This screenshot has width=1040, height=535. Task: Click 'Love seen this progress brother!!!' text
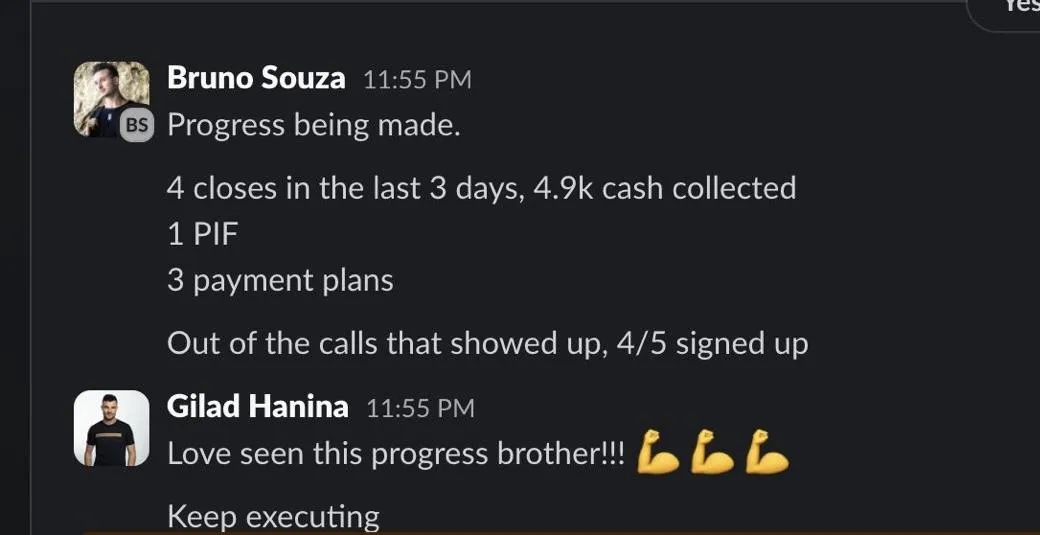[395, 454]
